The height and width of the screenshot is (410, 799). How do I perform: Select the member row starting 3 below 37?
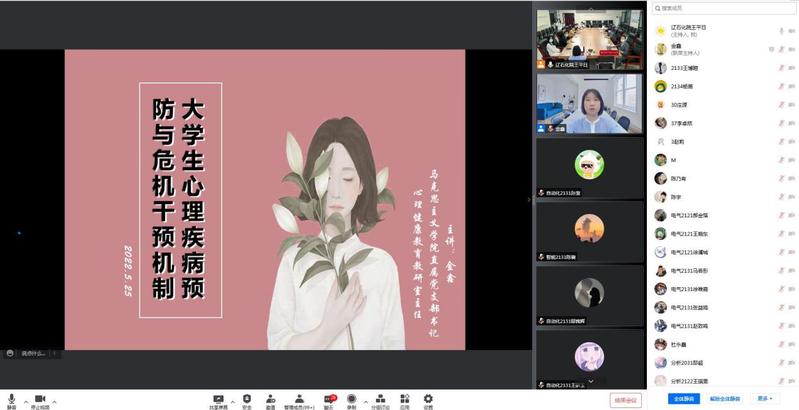coord(725,142)
